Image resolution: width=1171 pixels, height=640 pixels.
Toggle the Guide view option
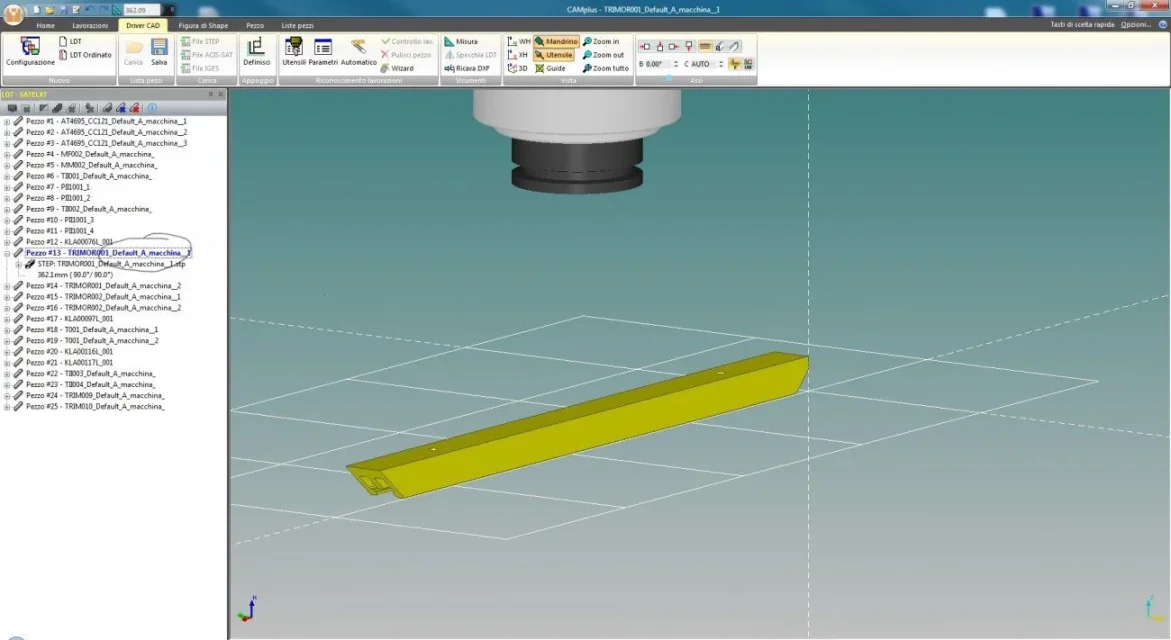(x=550, y=68)
